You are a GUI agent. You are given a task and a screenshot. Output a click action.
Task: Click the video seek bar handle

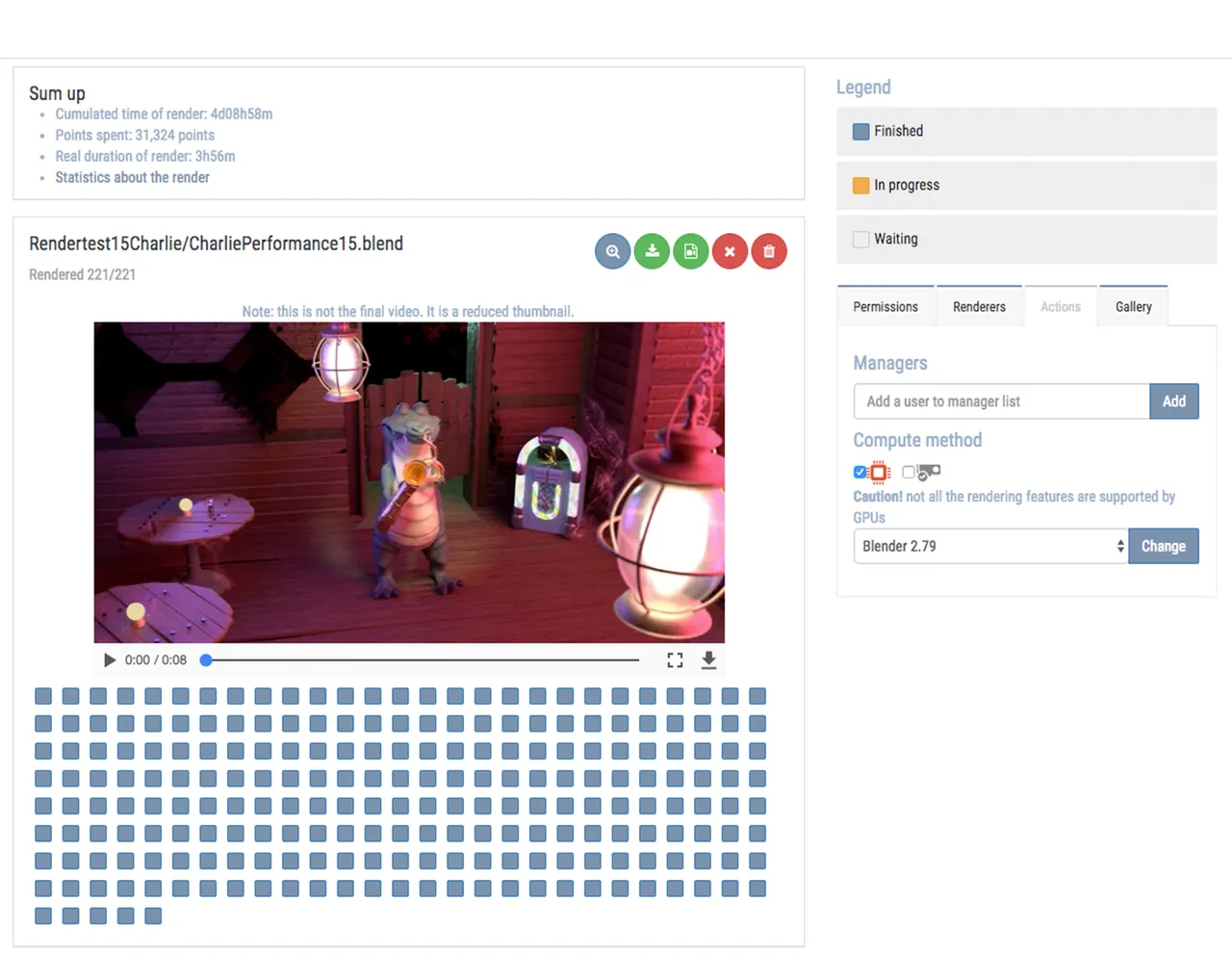click(x=206, y=659)
